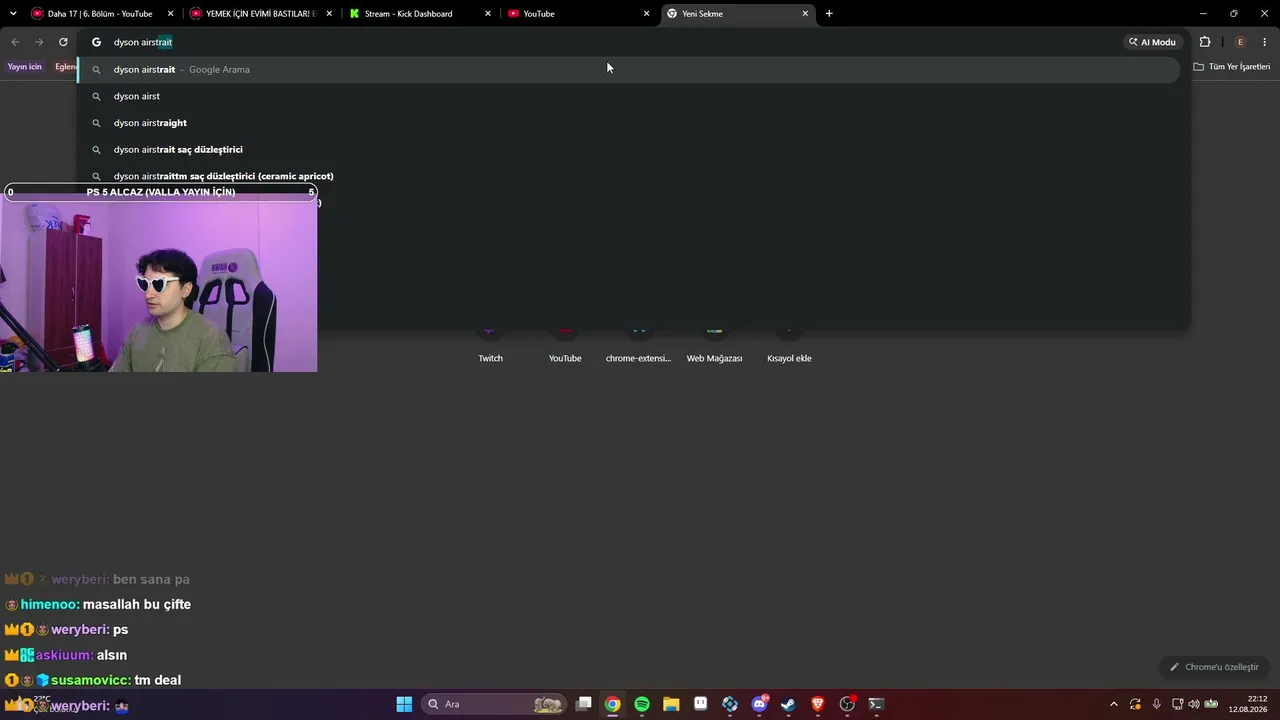Select the Yeni Sekme tab
Screen dimensions: 1280x720
pos(737,14)
